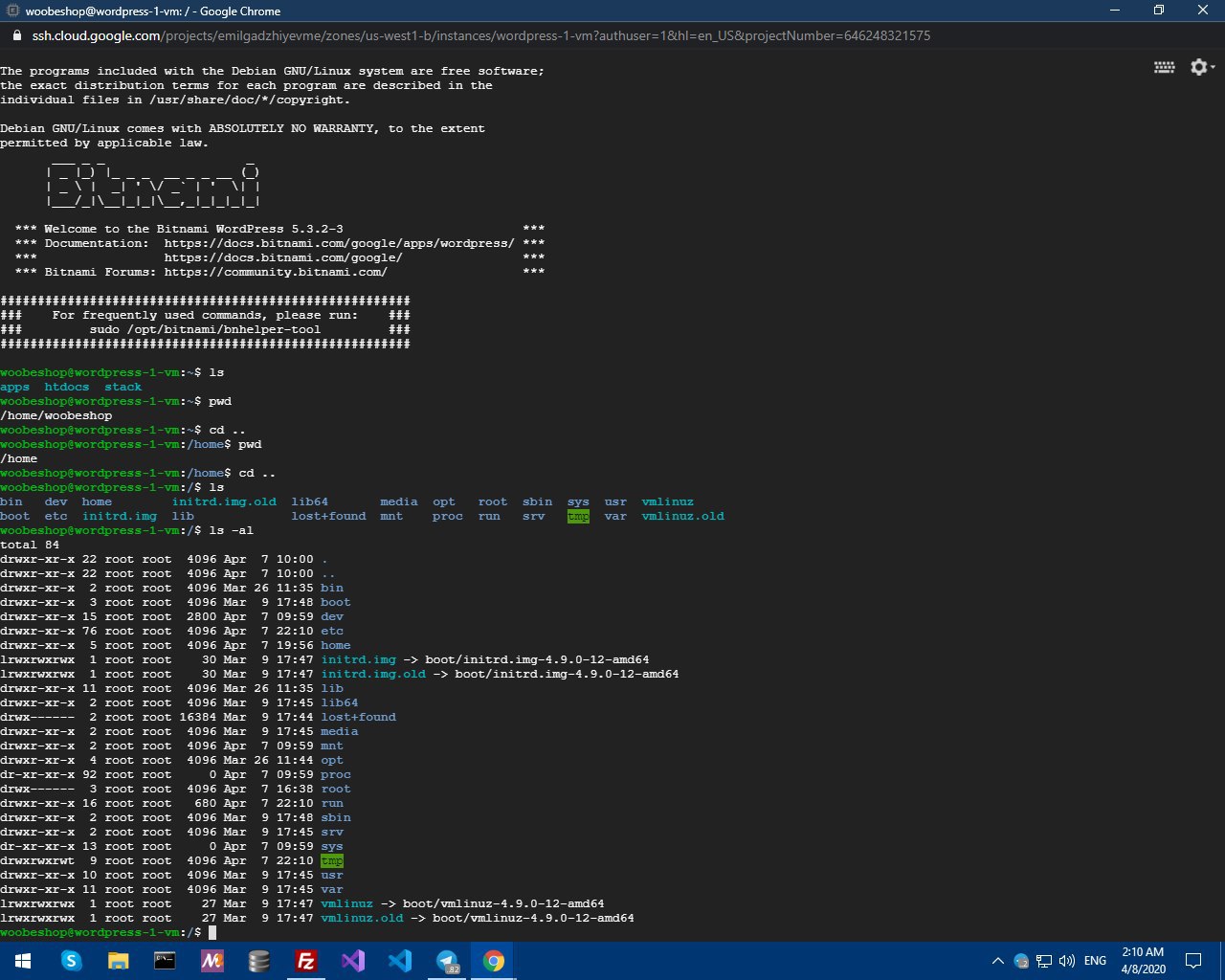Click the link target after 'vmlinuz.old ->'
This screenshot has height=980, width=1225.
[x=533, y=918]
